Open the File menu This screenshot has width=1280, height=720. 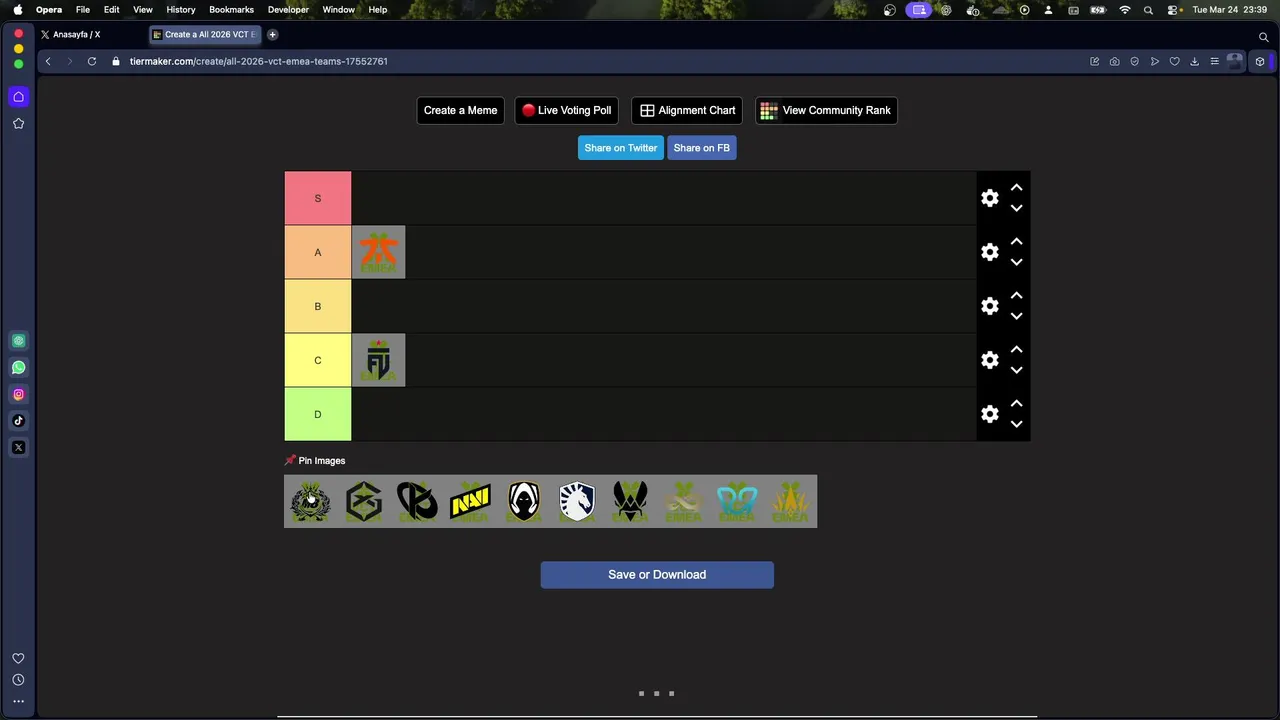click(83, 9)
